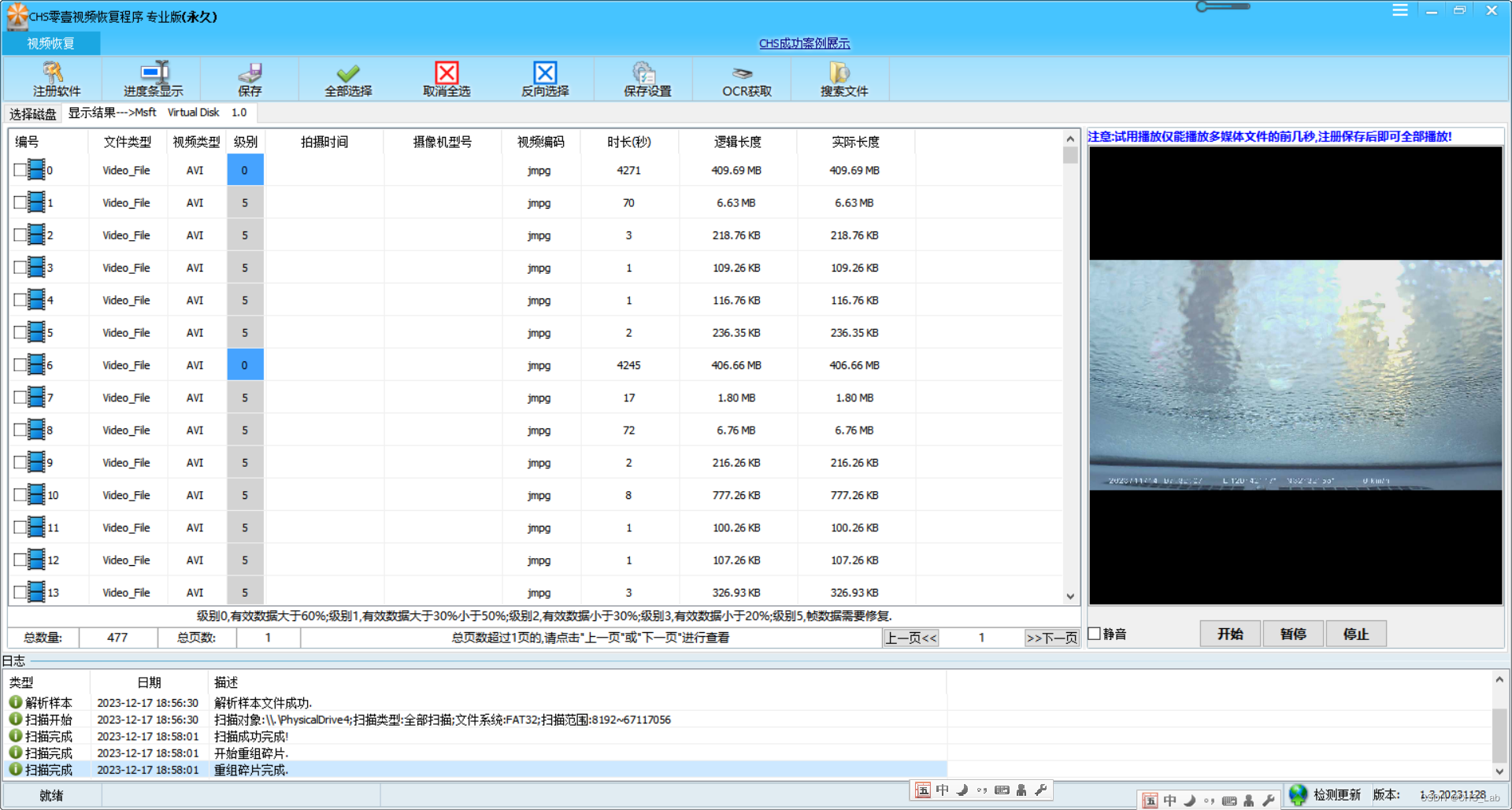Open the 选择磁盘 tab
This screenshot has height=810, width=1512.
(x=32, y=113)
